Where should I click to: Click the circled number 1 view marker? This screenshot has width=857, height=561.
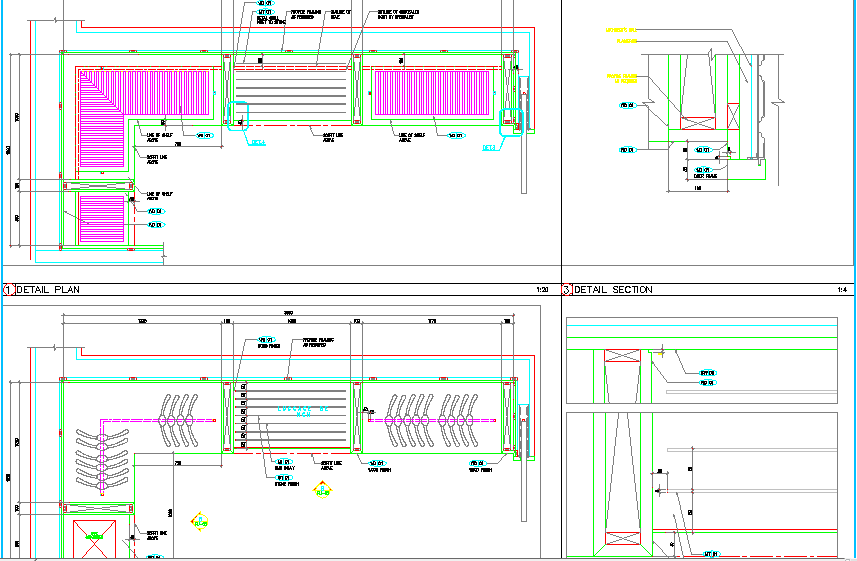pos(8,290)
